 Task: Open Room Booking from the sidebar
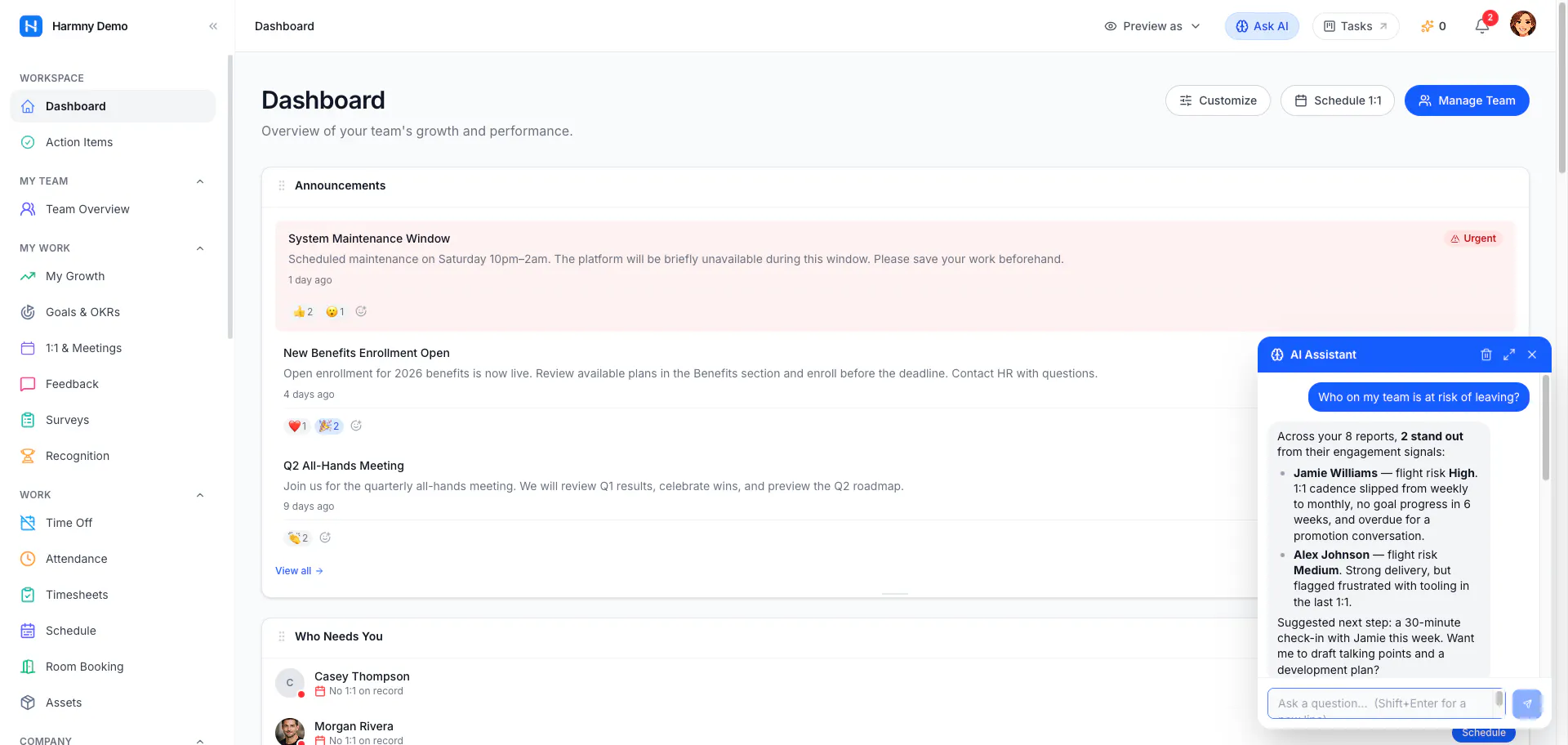(113, 667)
